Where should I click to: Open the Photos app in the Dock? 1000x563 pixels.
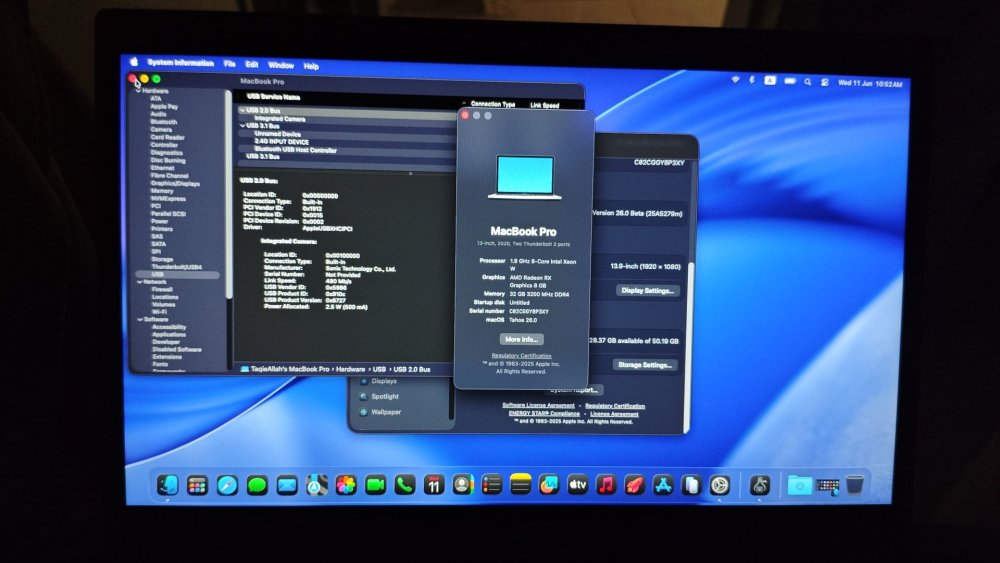[x=346, y=486]
